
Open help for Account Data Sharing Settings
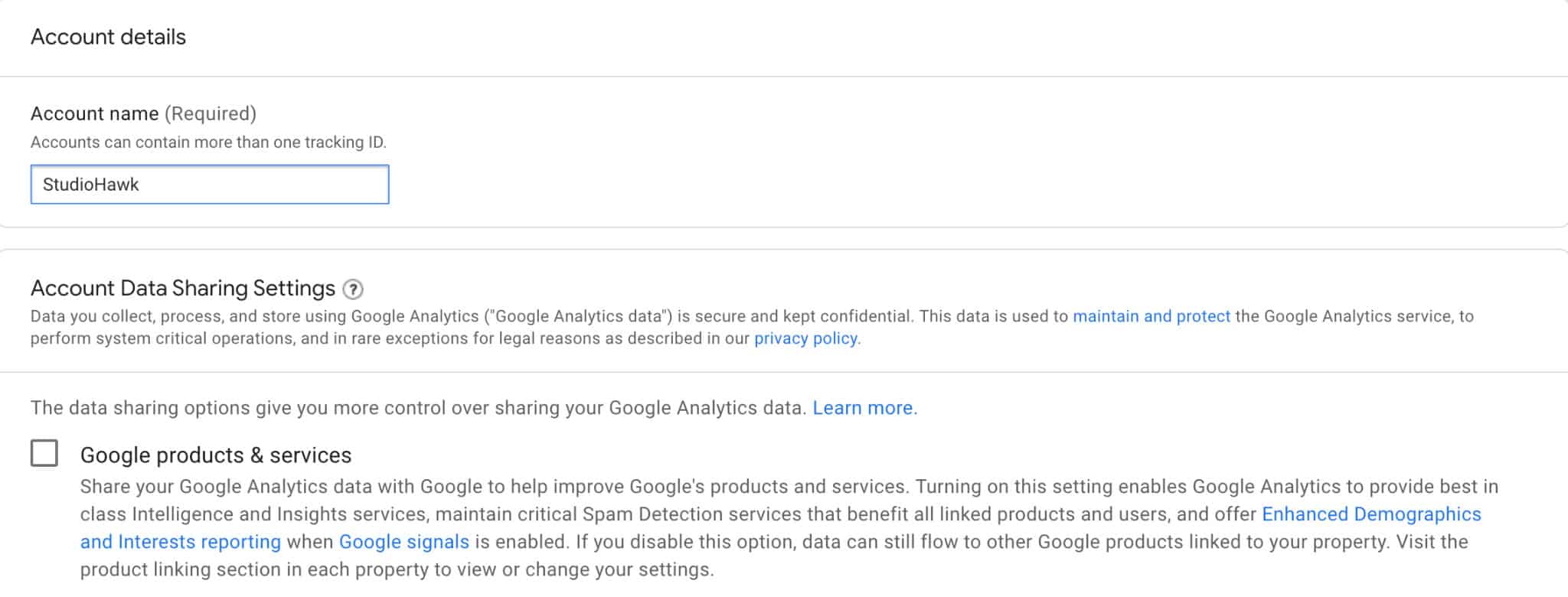tap(353, 289)
